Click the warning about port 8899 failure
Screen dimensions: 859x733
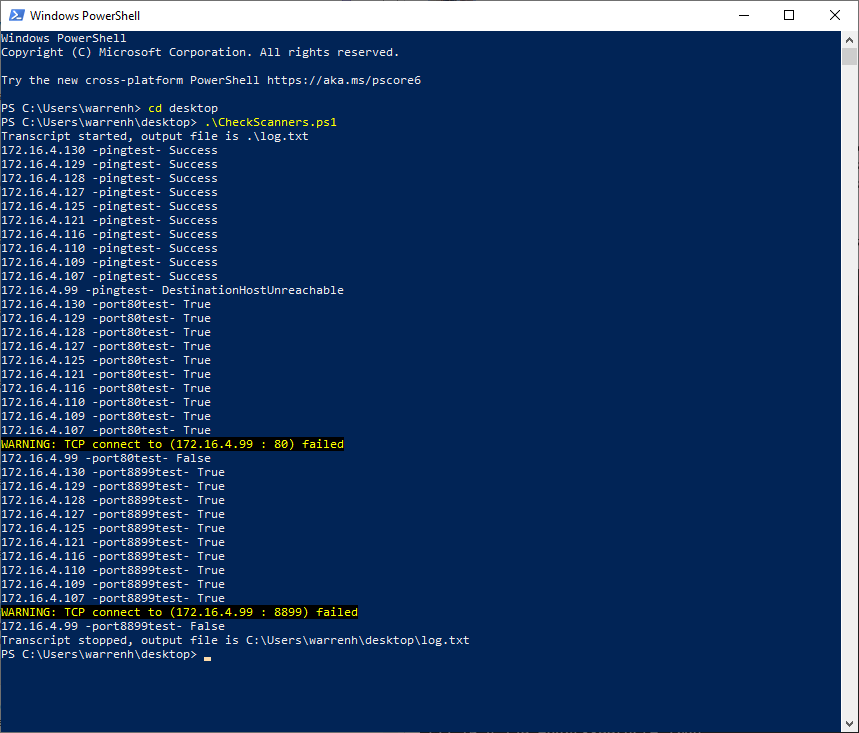click(180, 612)
